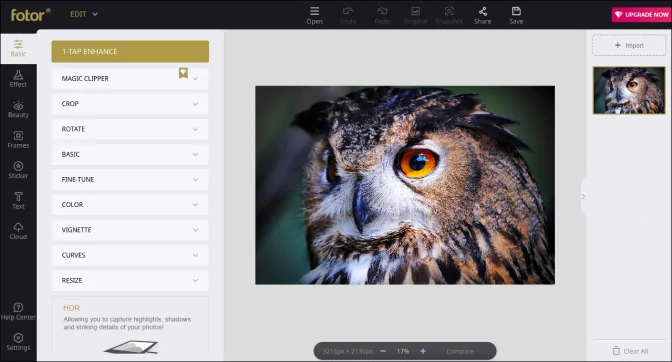Expand the Curves section
Viewport: 672px width, 362px height.
pyautogui.click(x=130, y=255)
